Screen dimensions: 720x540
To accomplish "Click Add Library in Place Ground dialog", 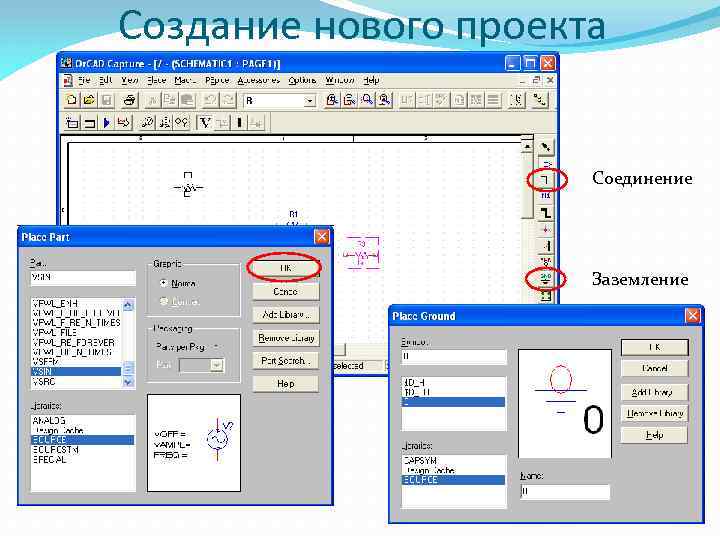I will (654, 392).
